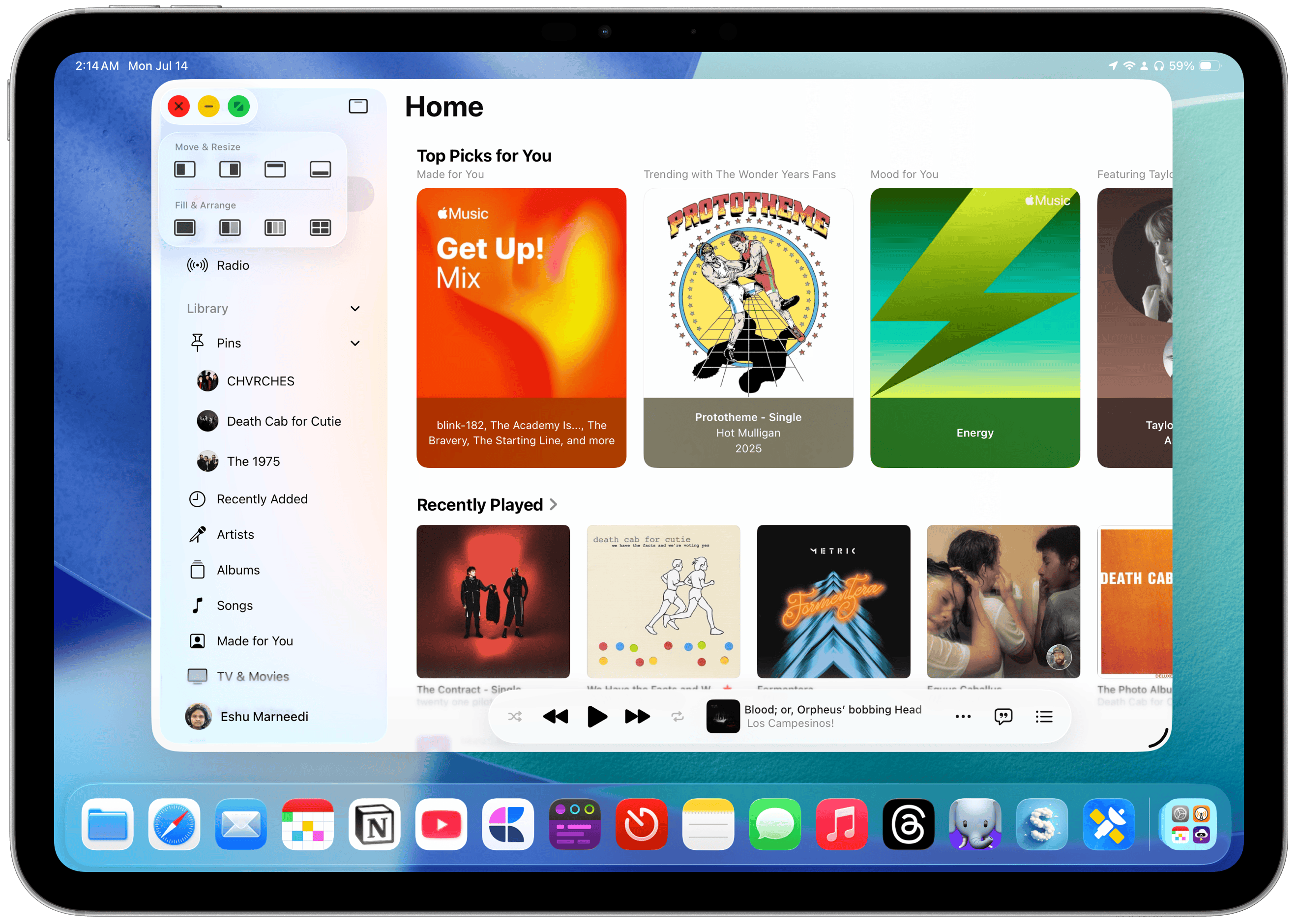Tile window to right half

coord(230,170)
